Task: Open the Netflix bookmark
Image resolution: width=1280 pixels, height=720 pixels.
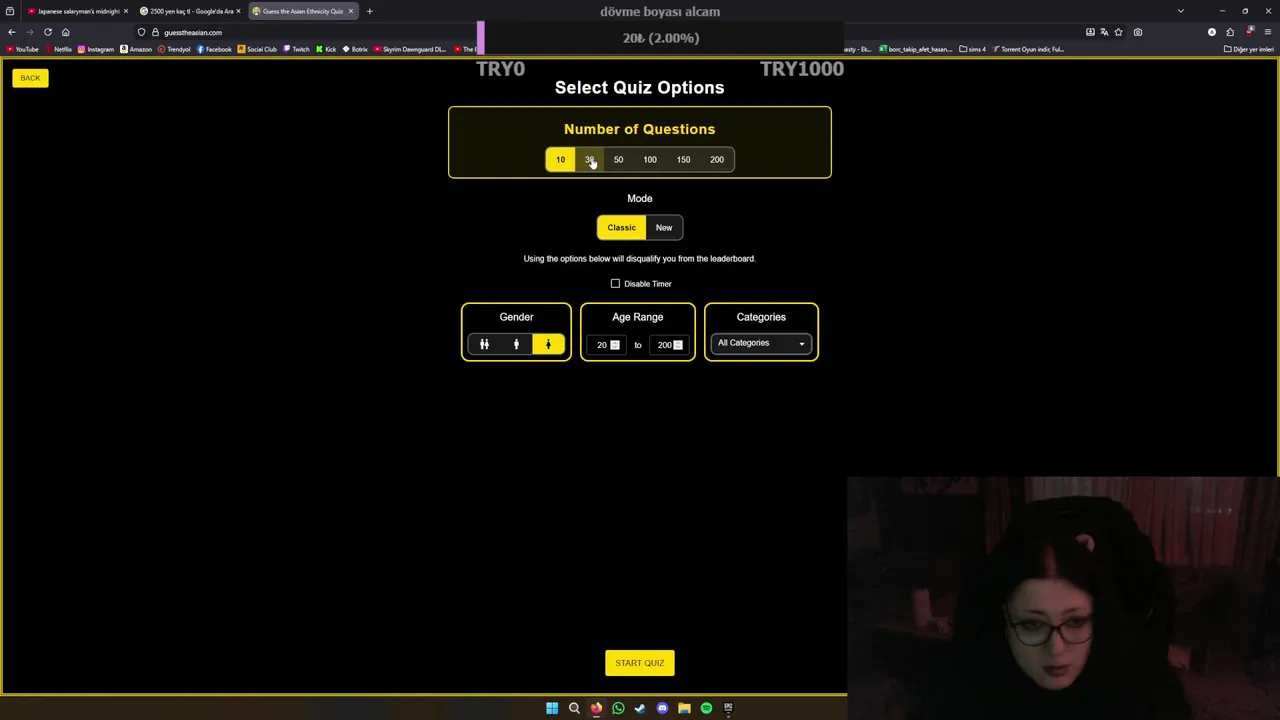Action: [x=58, y=49]
